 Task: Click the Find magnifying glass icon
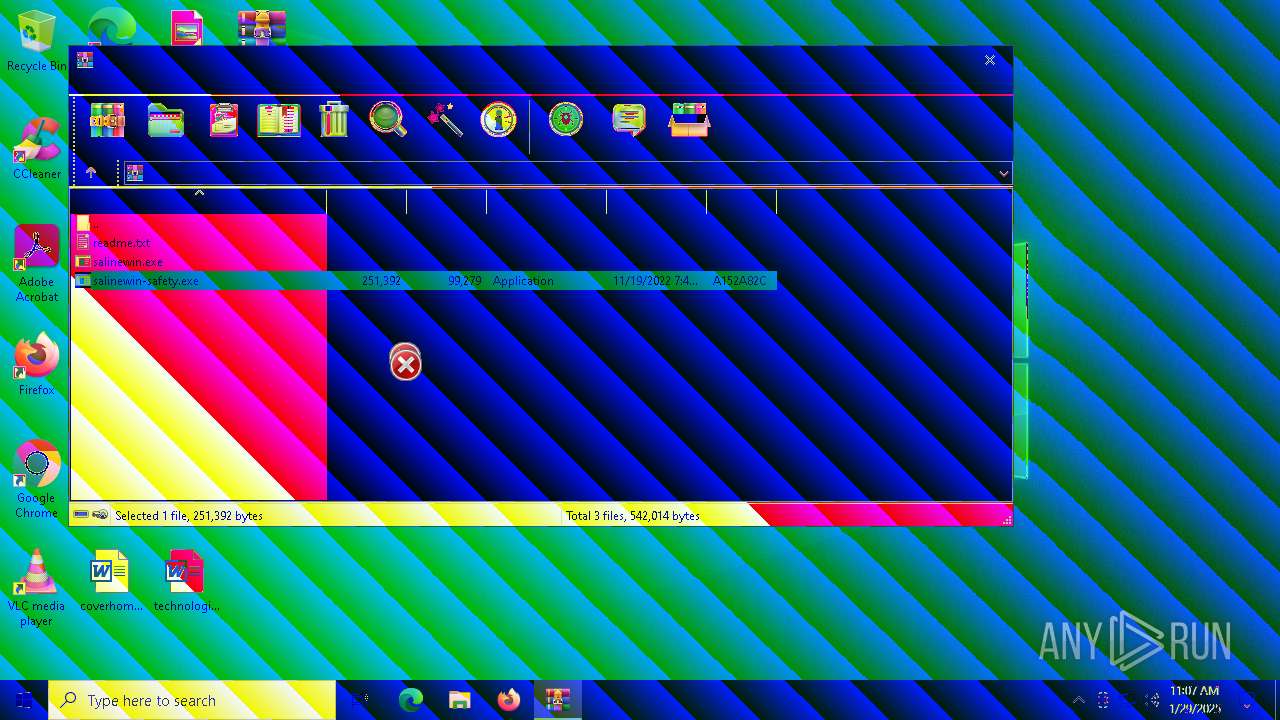click(x=388, y=120)
